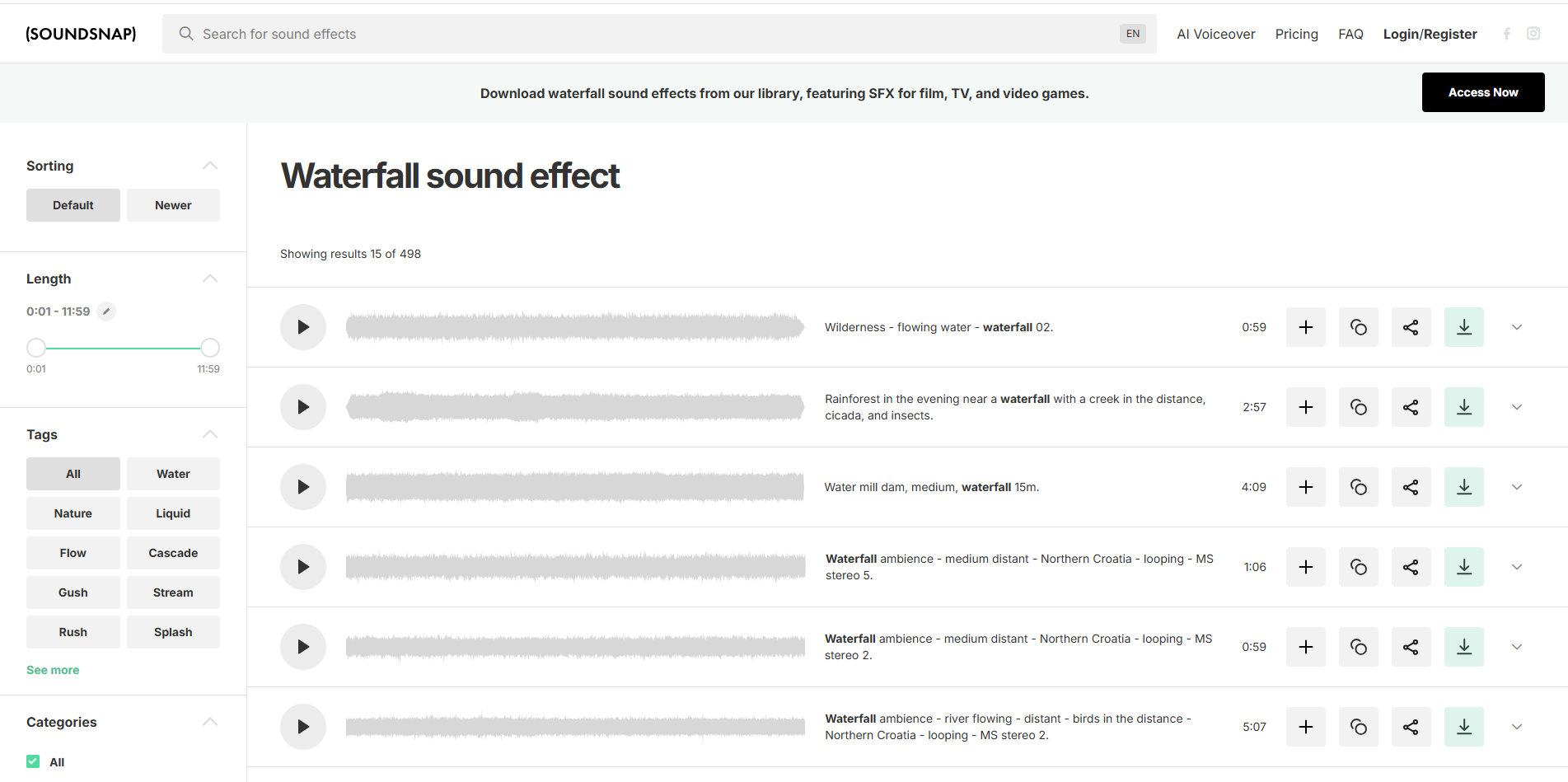Select the Water tag filter

tap(172, 473)
